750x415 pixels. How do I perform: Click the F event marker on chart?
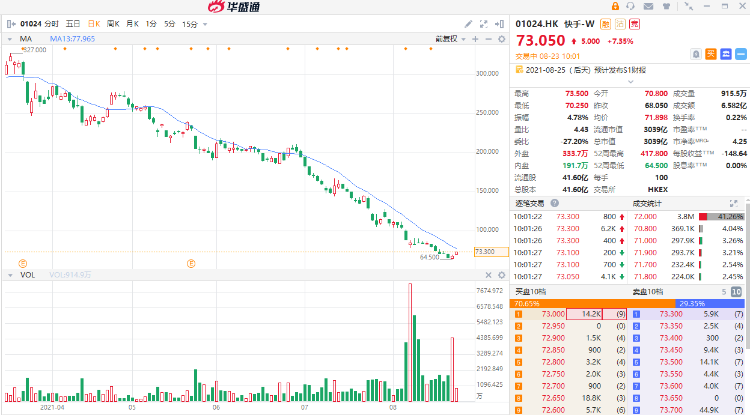tap(191, 263)
